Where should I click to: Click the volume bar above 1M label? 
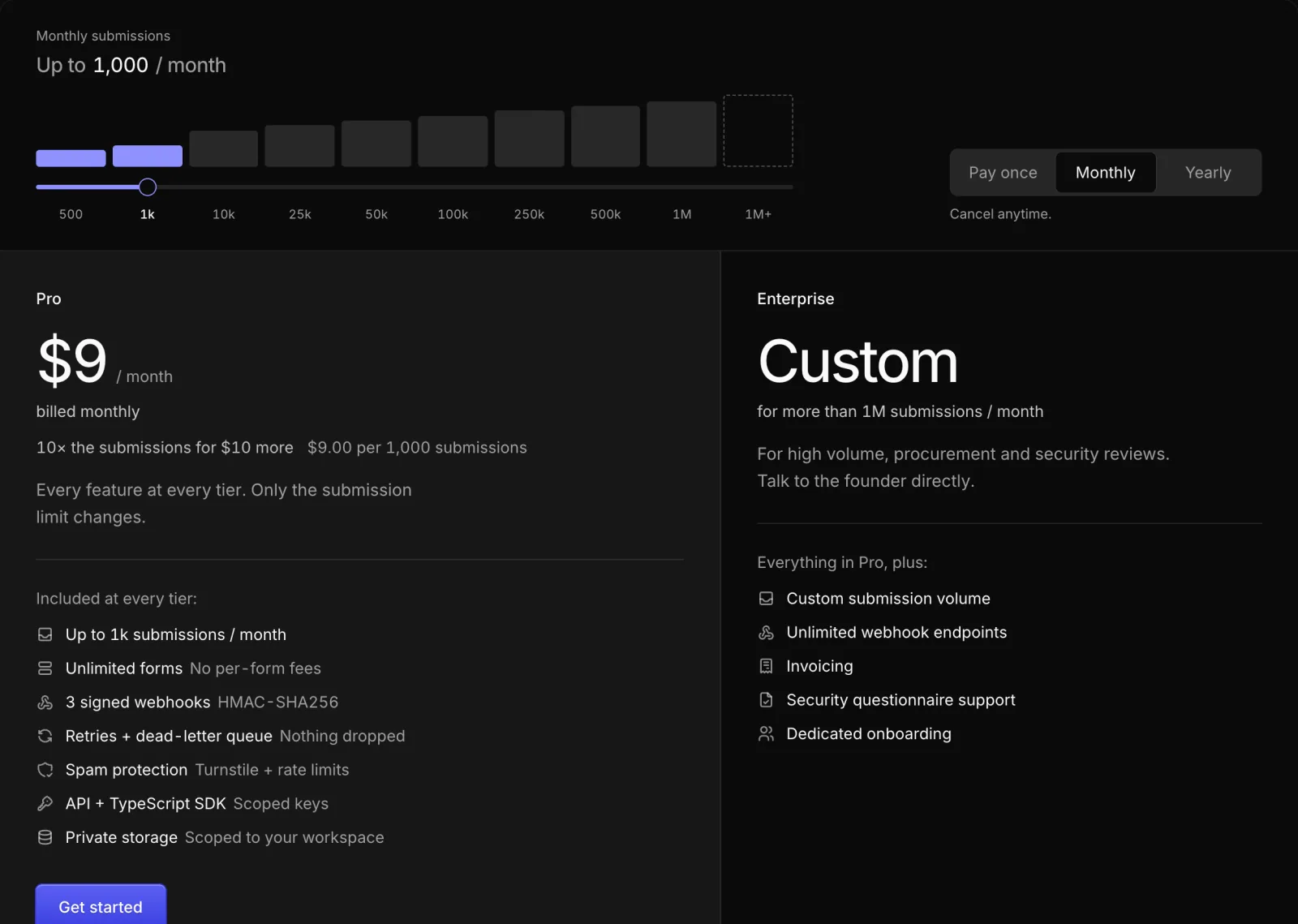(681, 134)
